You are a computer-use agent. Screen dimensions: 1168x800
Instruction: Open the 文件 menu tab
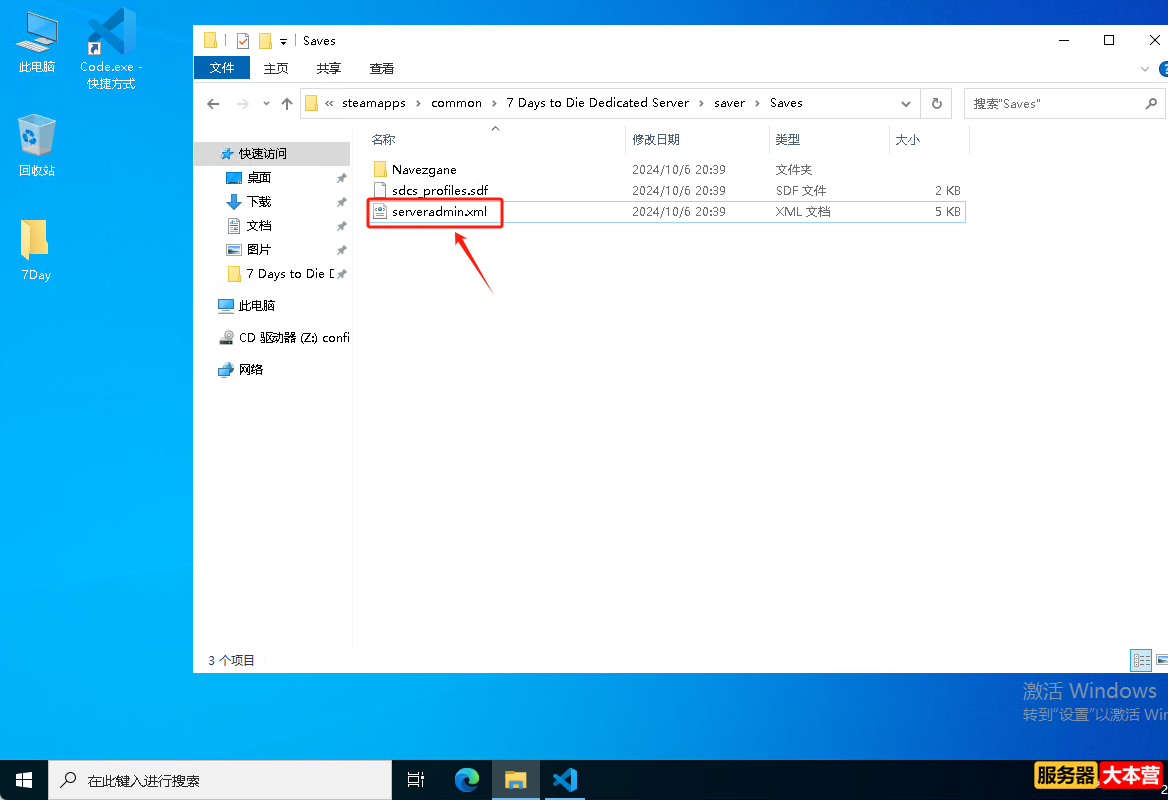[221, 68]
